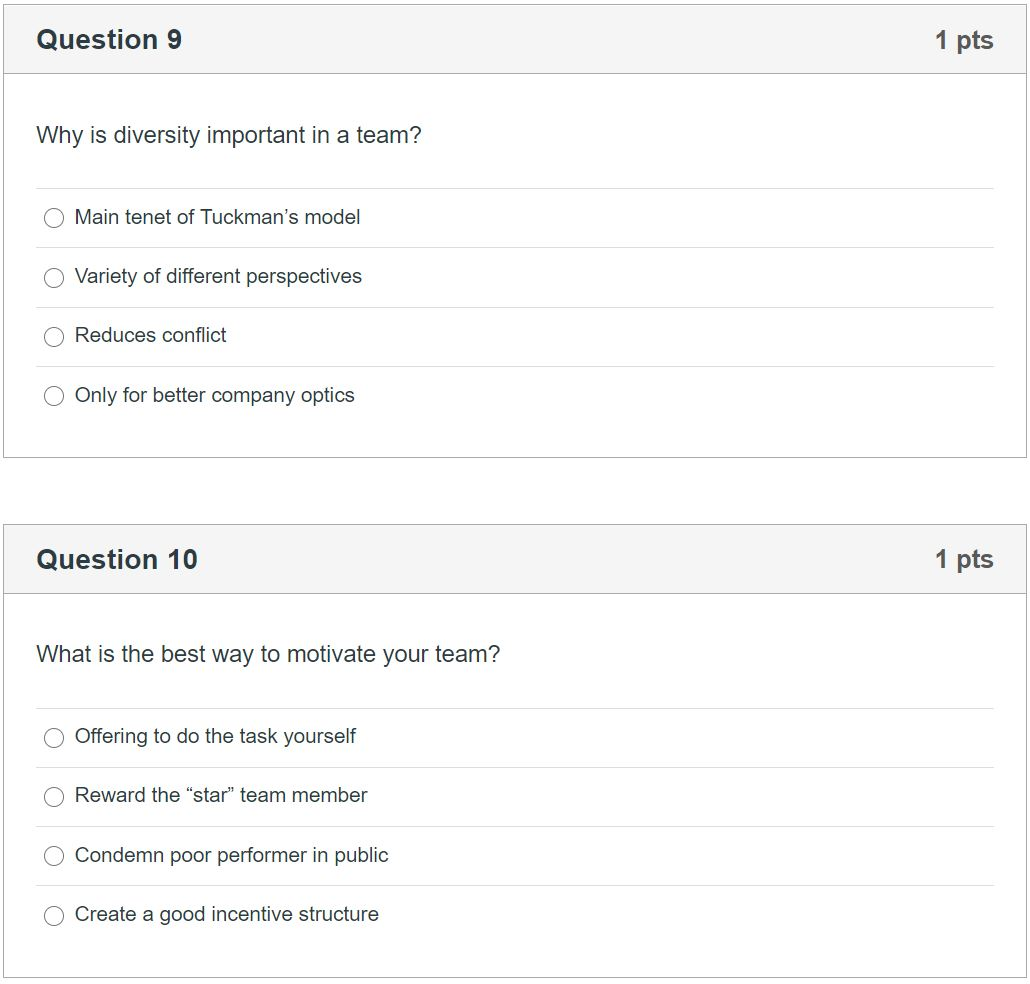1030x984 pixels.
Task: Select 'Variety of different perspectives' option
Action: [x=53, y=277]
